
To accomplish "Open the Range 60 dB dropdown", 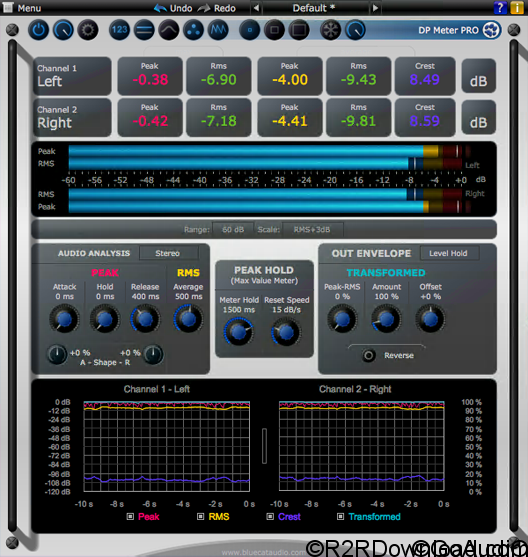I will click(x=233, y=229).
